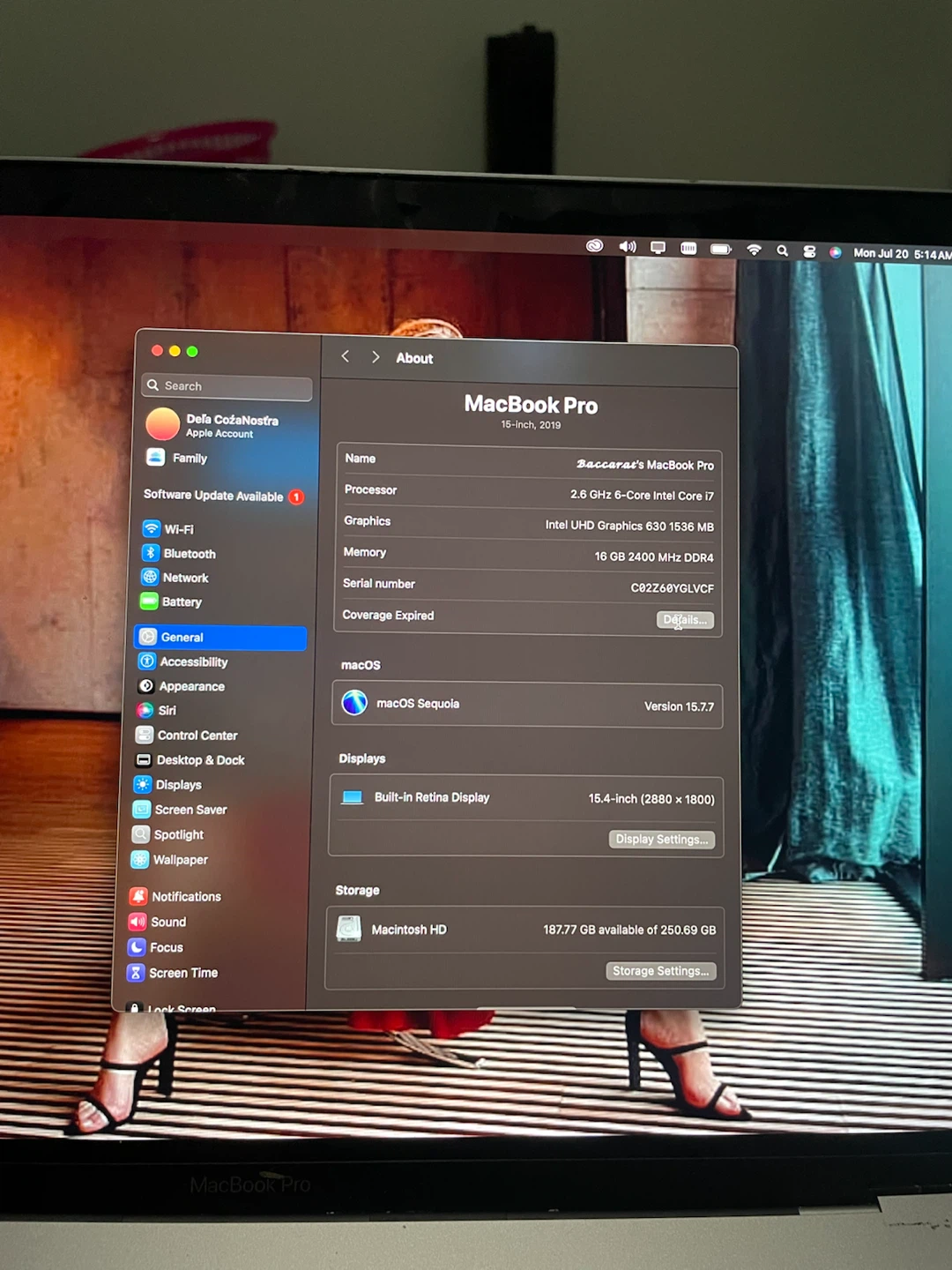Screen dimensions: 952x1270
Task: Click the Storage Settings... button
Action: (660, 970)
